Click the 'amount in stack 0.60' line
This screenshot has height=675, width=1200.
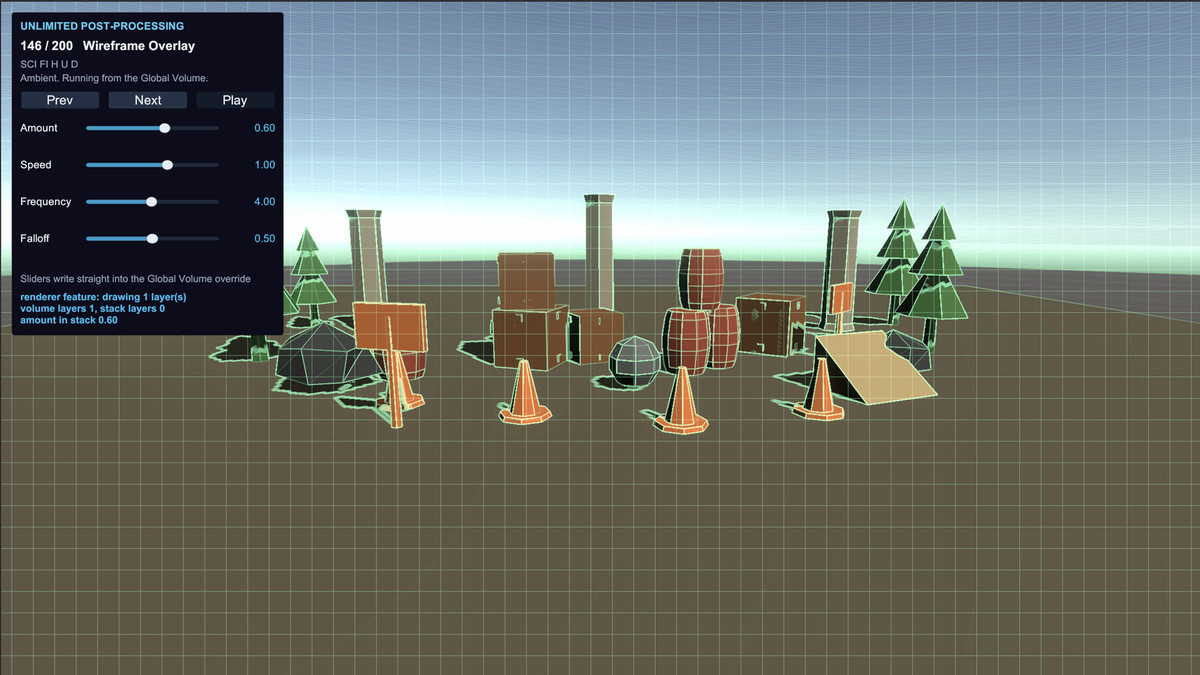[x=69, y=320]
